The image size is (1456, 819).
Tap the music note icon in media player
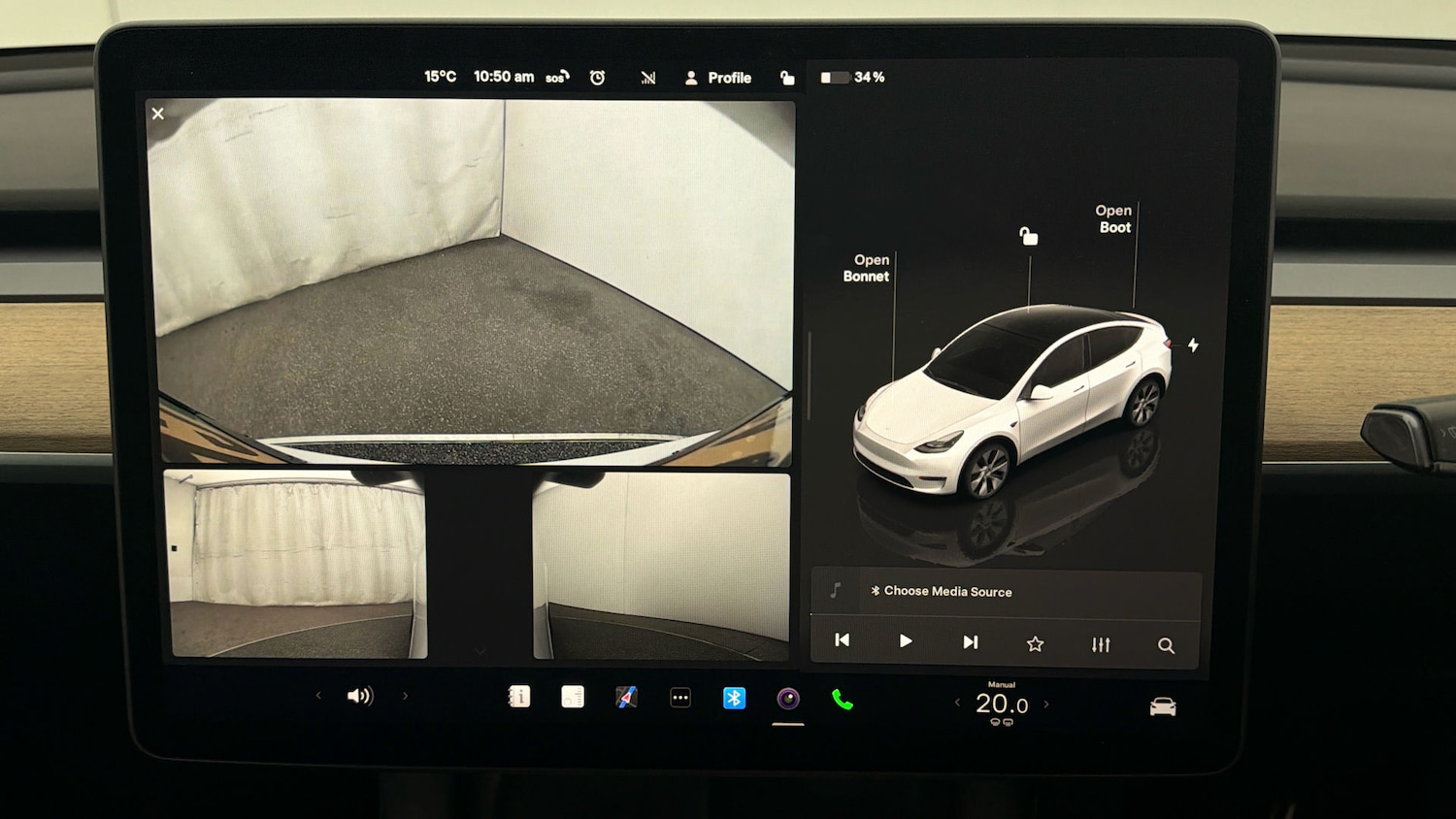tap(835, 590)
